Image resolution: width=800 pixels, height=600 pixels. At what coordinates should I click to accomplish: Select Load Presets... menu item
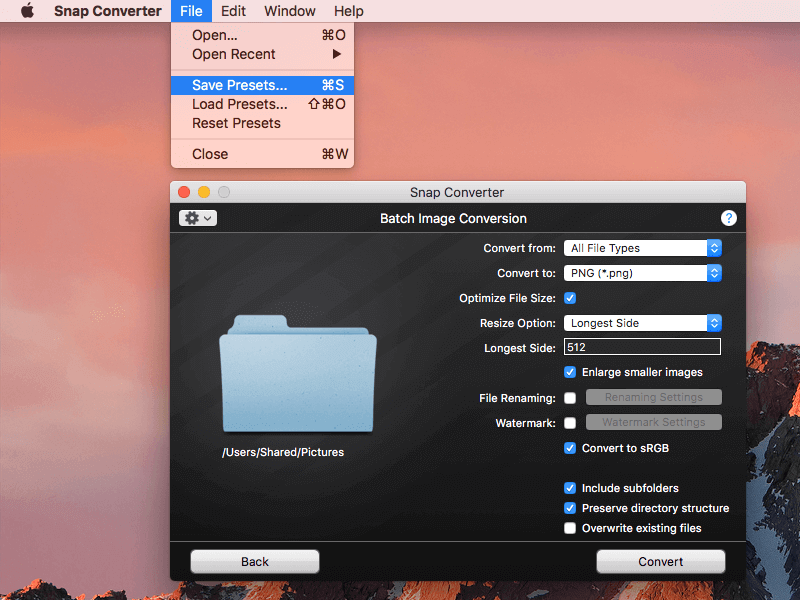click(262, 104)
